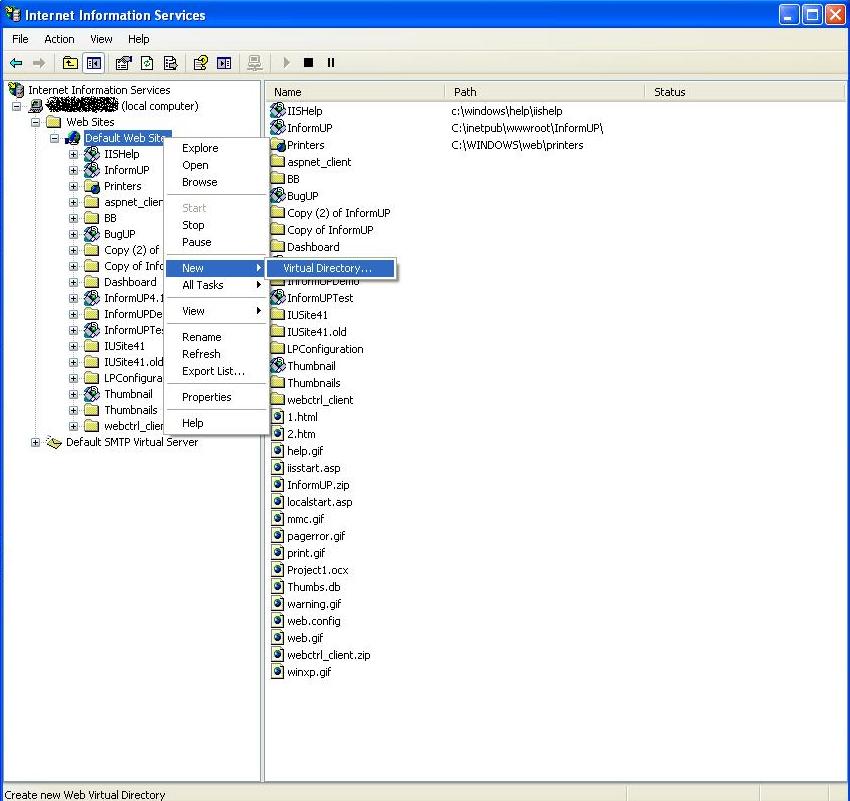This screenshot has height=801, width=850.
Task: Click the Start item play button
Action: coord(286,63)
